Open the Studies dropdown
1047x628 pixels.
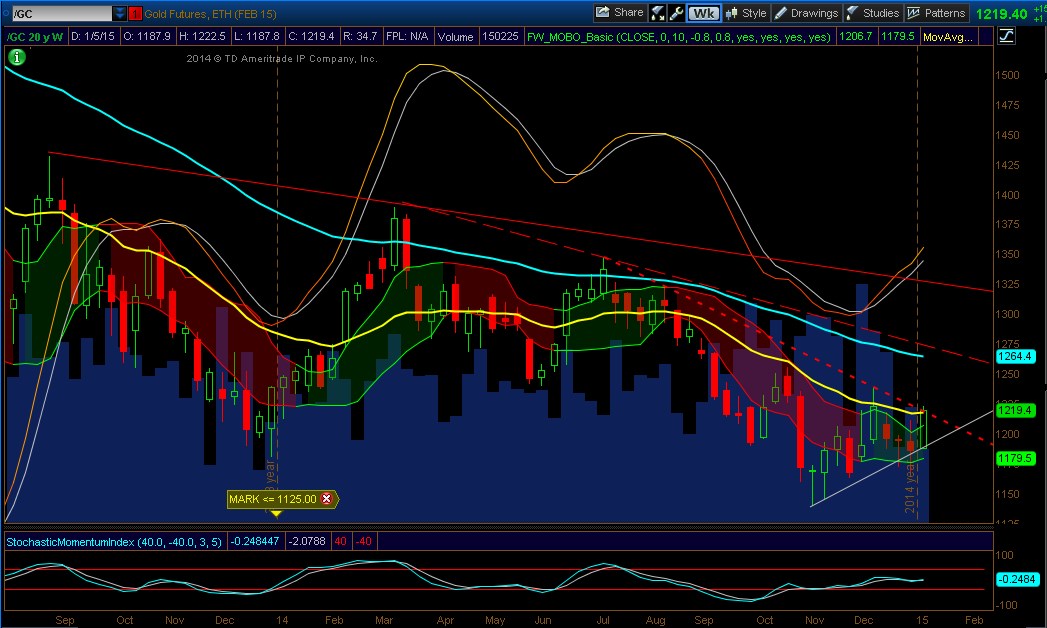tap(871, 13)
